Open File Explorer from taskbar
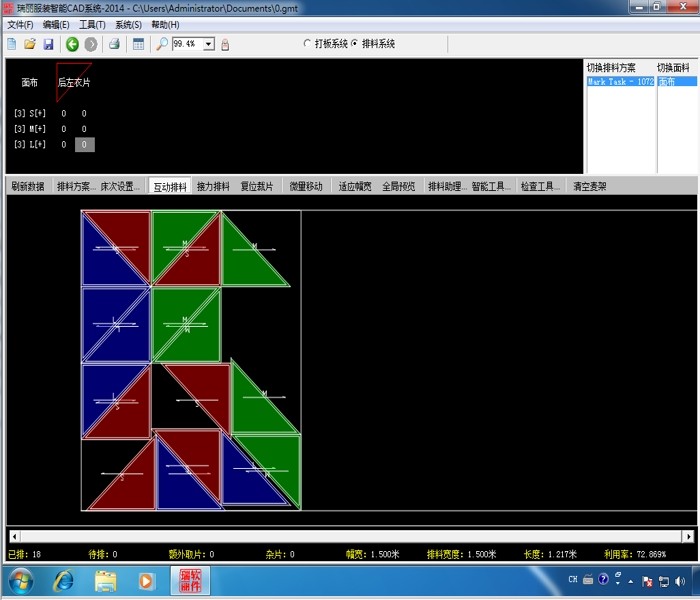This screenshot has width=700, height=600. 105,581
